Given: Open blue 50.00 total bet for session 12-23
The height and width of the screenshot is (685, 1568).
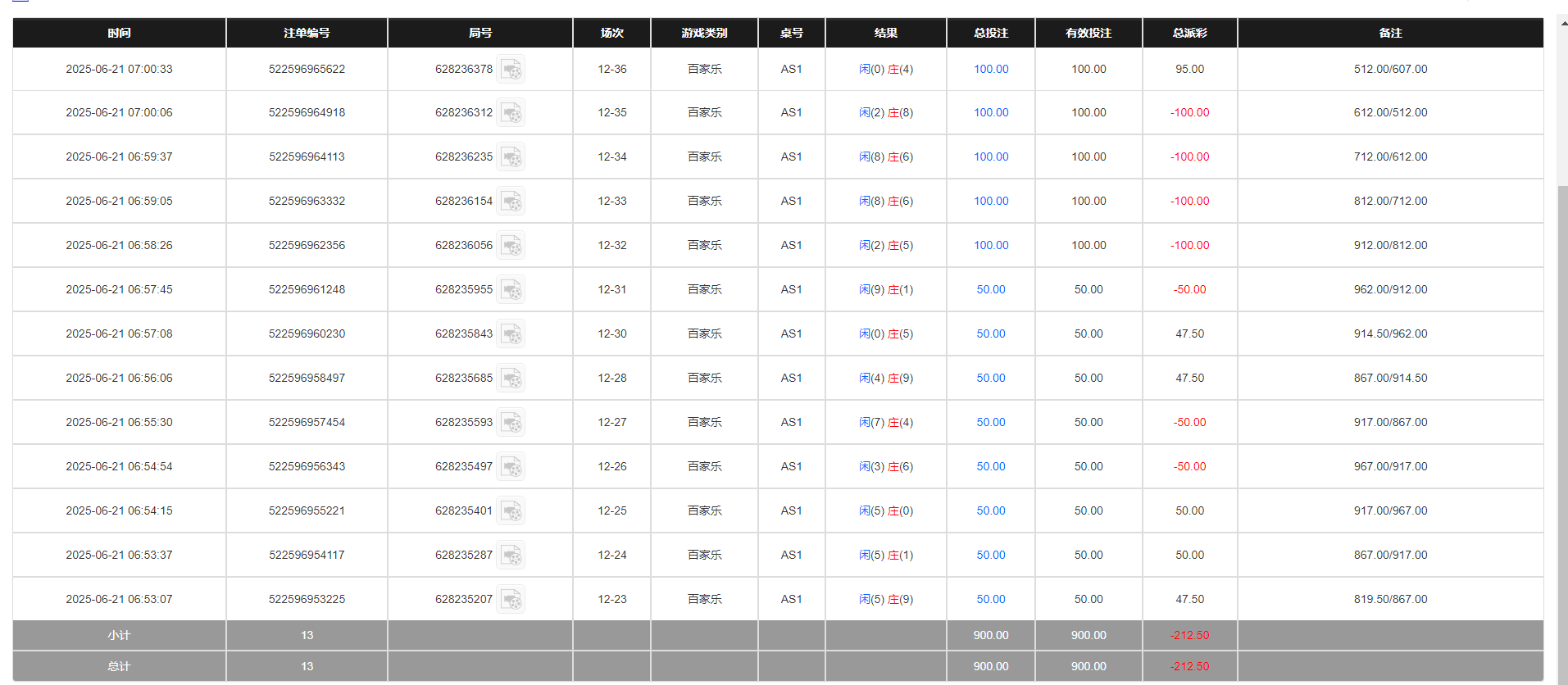Looking at the screenshot, I should tap(990, 600).
